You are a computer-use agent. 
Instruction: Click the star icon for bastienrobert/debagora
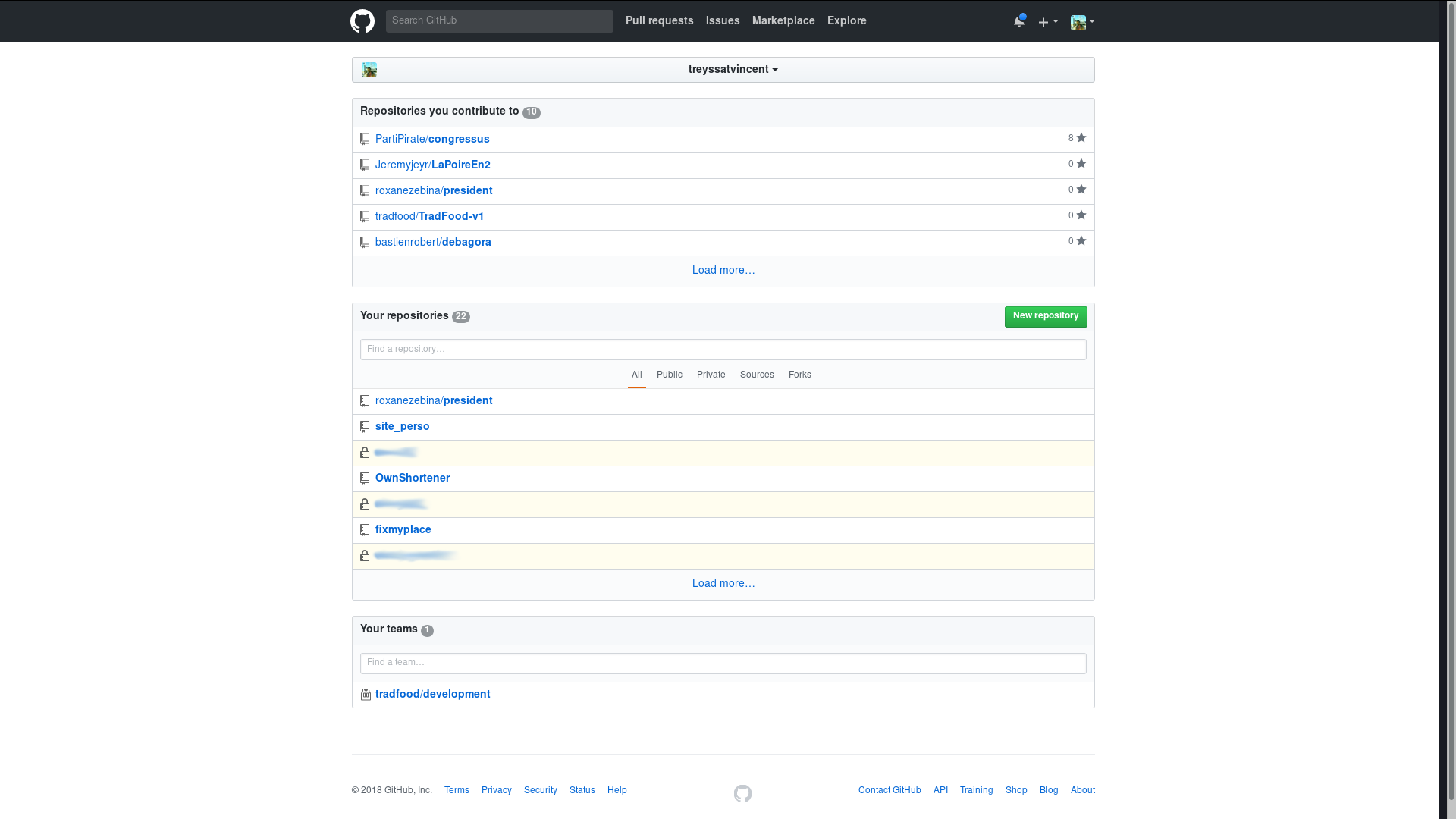(1081, 241)
